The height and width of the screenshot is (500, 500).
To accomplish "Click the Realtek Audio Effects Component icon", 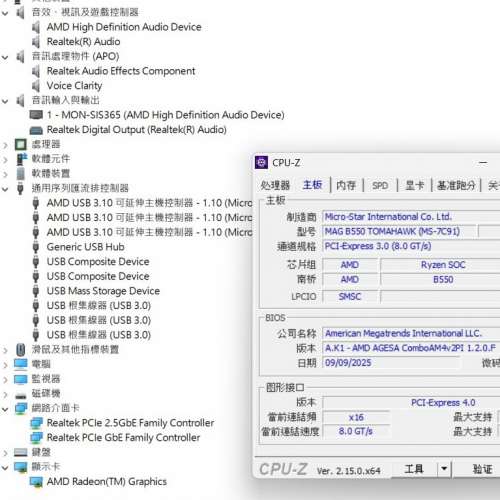I will [36, 71].
